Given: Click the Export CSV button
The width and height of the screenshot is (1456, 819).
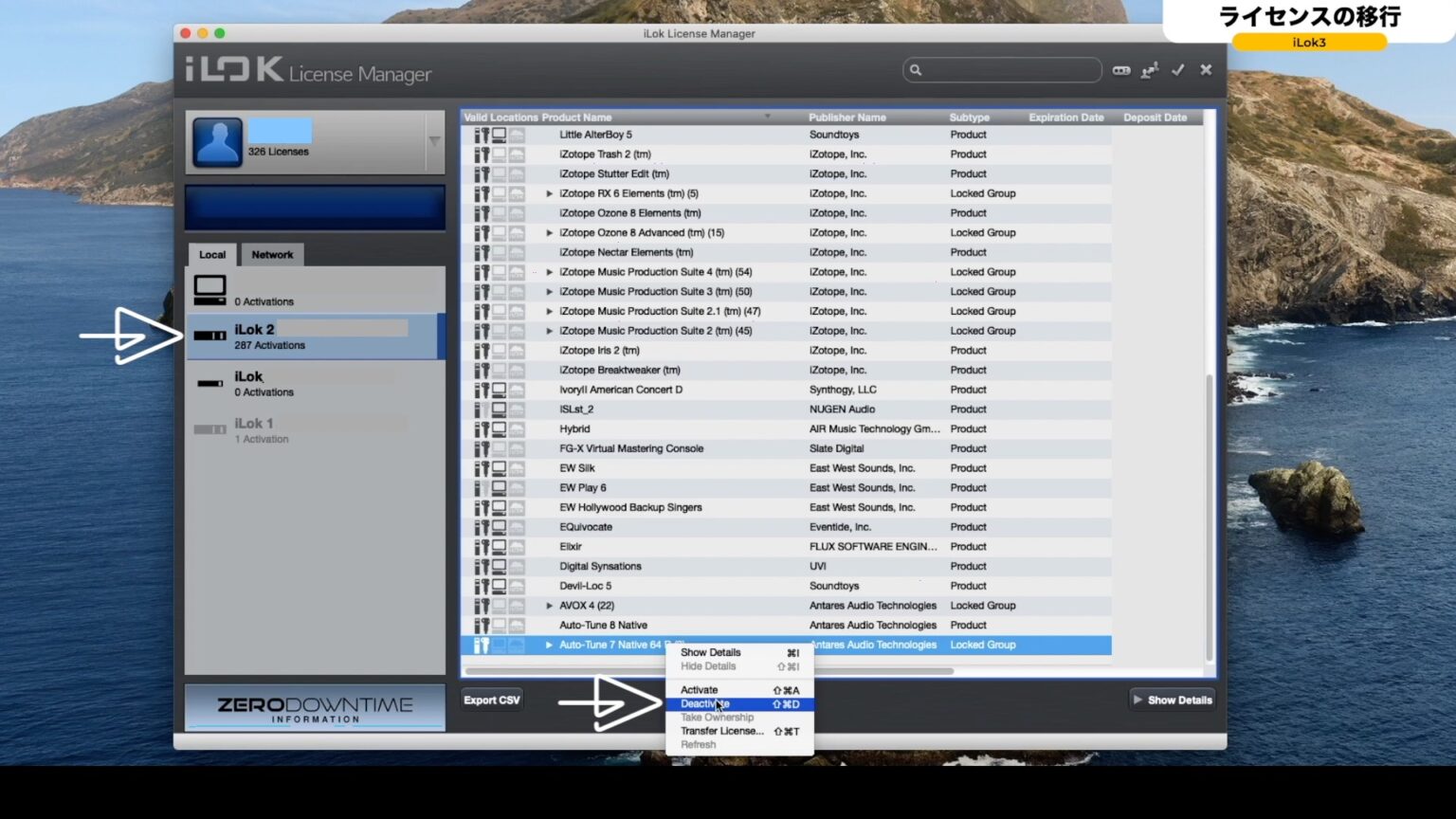Looking at the screenshot, I should (x=492, y=701).
